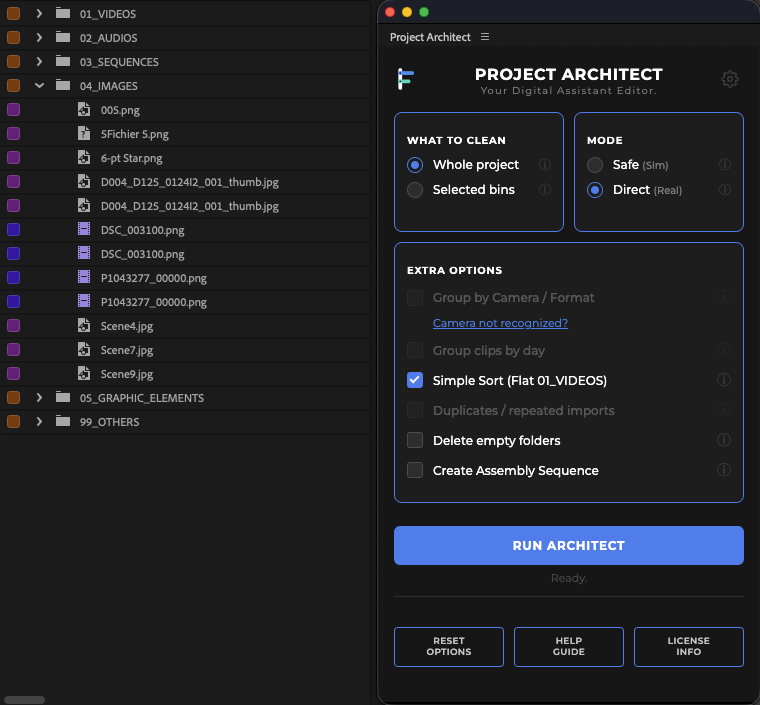Tick Duplicates / repeated imports checkbox
Image resolution: width=760 pixels, height=705 pixels.
(415, 410)
